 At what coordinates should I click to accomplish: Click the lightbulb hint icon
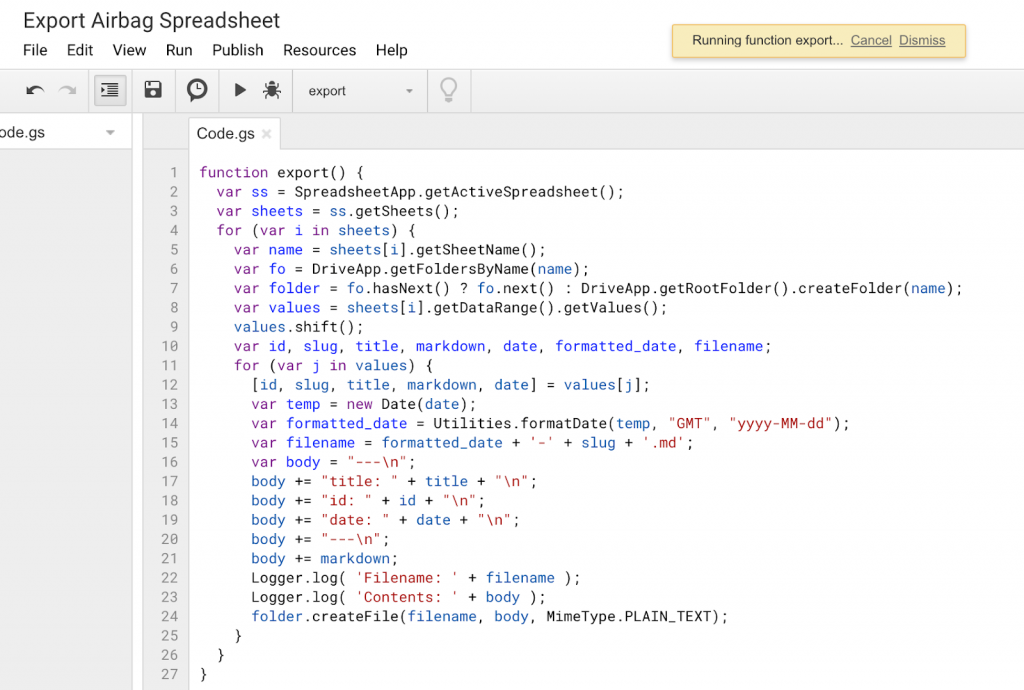pyautogui.click(x=449, y=91)
